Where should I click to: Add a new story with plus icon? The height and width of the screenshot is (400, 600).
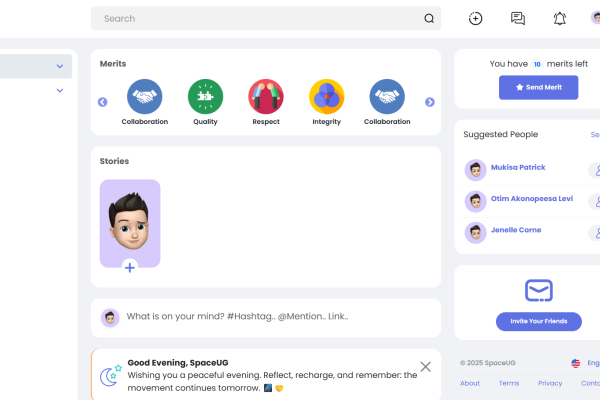(130, 267)
